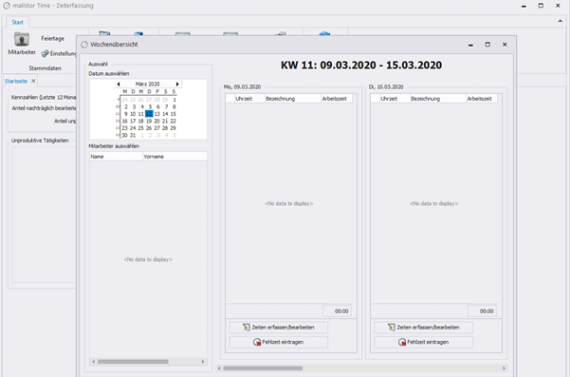Go to next month in calendar
This screenshot has height=377, width=570.
tap(177, 84)
